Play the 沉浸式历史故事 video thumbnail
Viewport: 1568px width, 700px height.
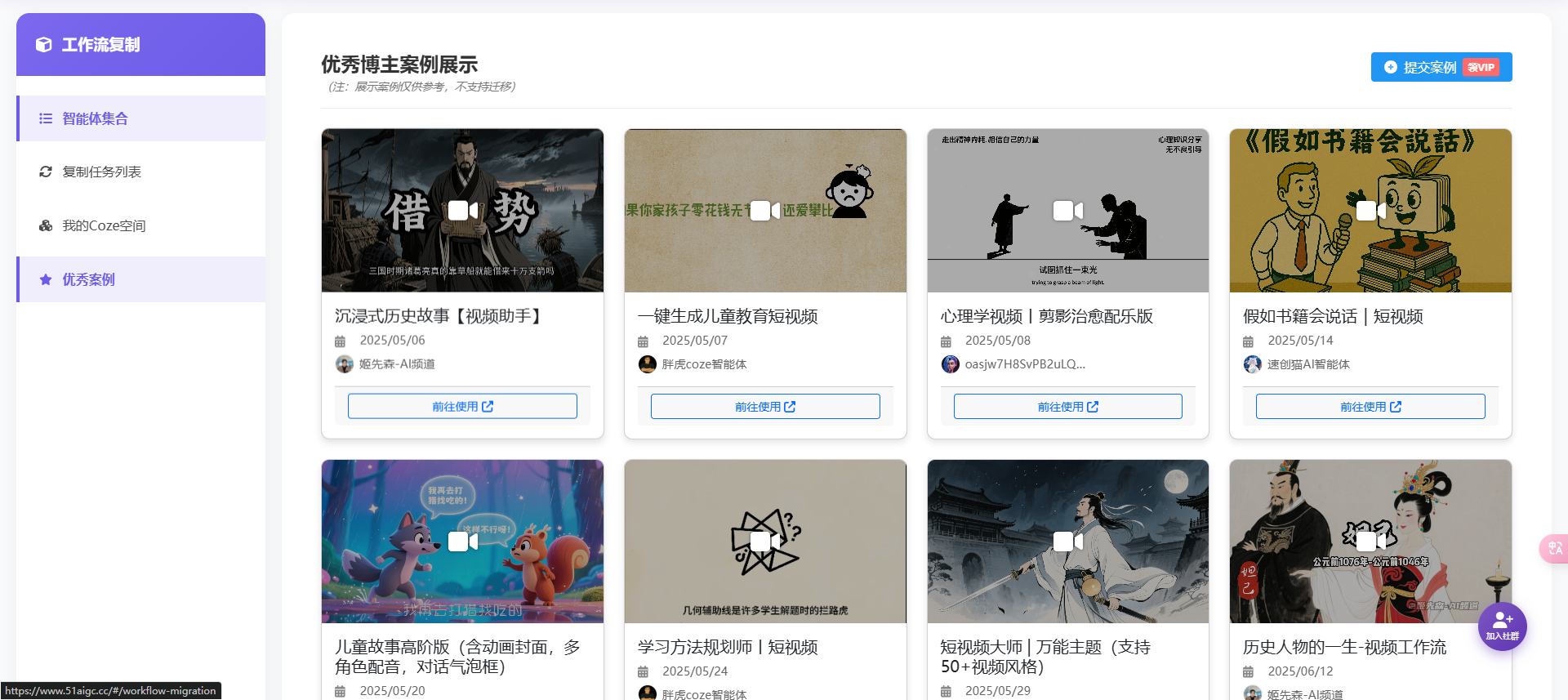(462, 210)
